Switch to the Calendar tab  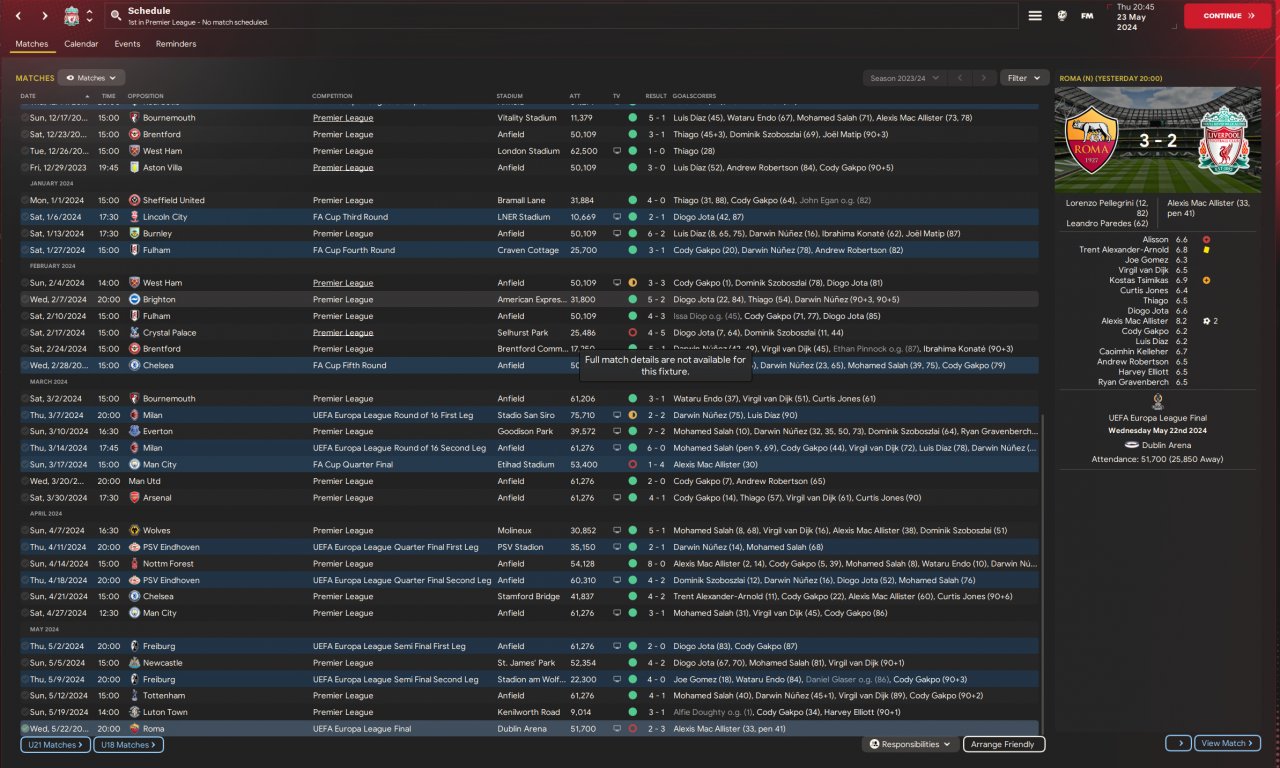coord(81,44)
